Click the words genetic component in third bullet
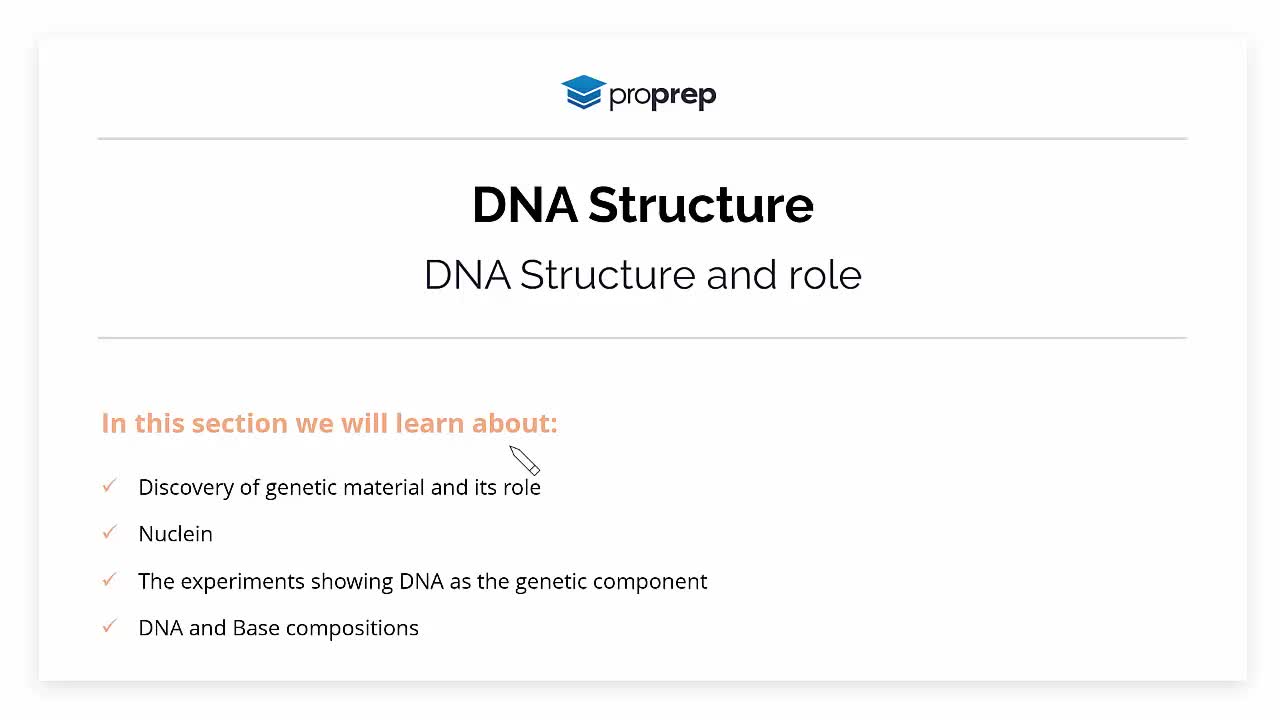The height and width of the screenshot is (720, 1280). [611, 581]
